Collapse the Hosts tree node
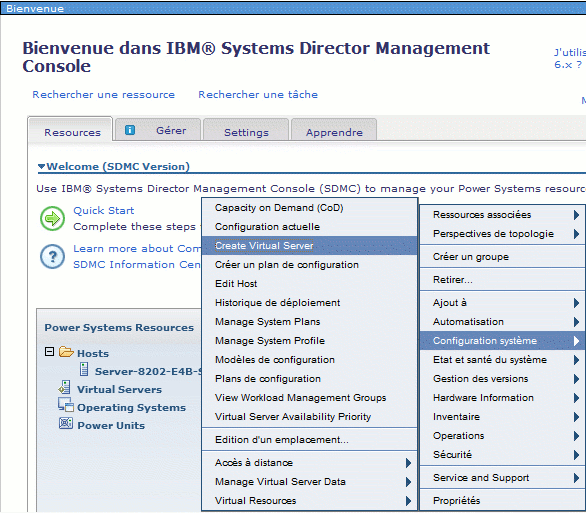The image size is (586, 513). 49,352
